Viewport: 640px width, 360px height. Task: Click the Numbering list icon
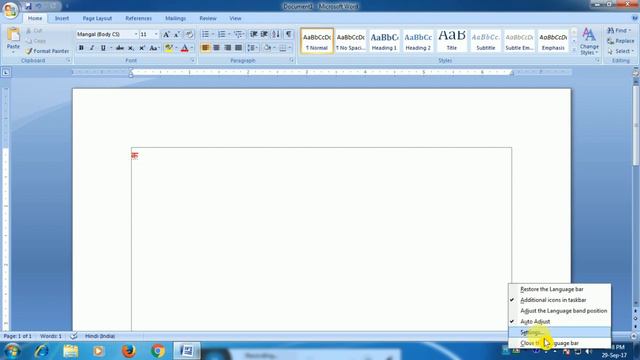point(221,34)
